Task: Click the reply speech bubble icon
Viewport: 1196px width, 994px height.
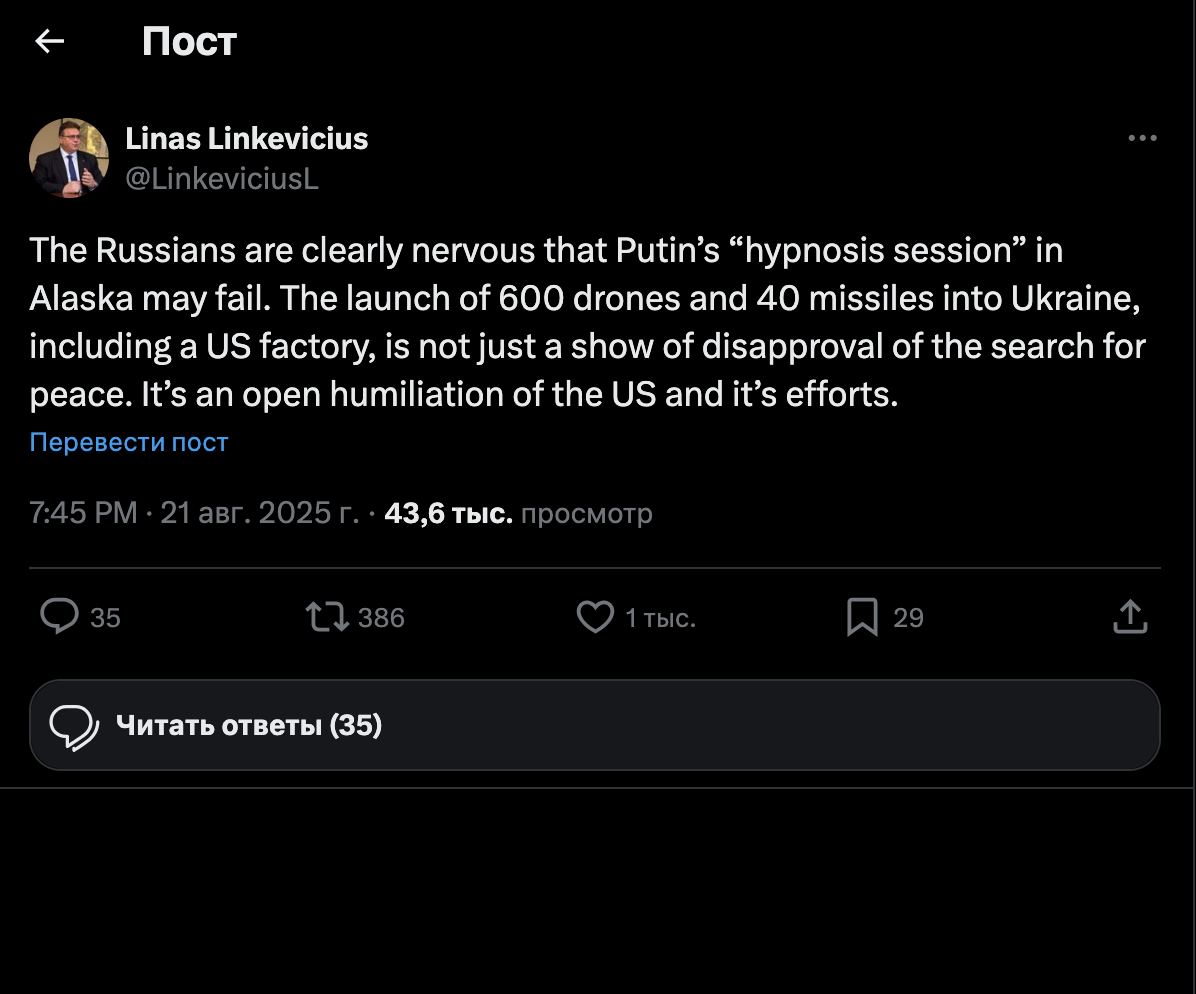Action: click(x=59, y=617)
